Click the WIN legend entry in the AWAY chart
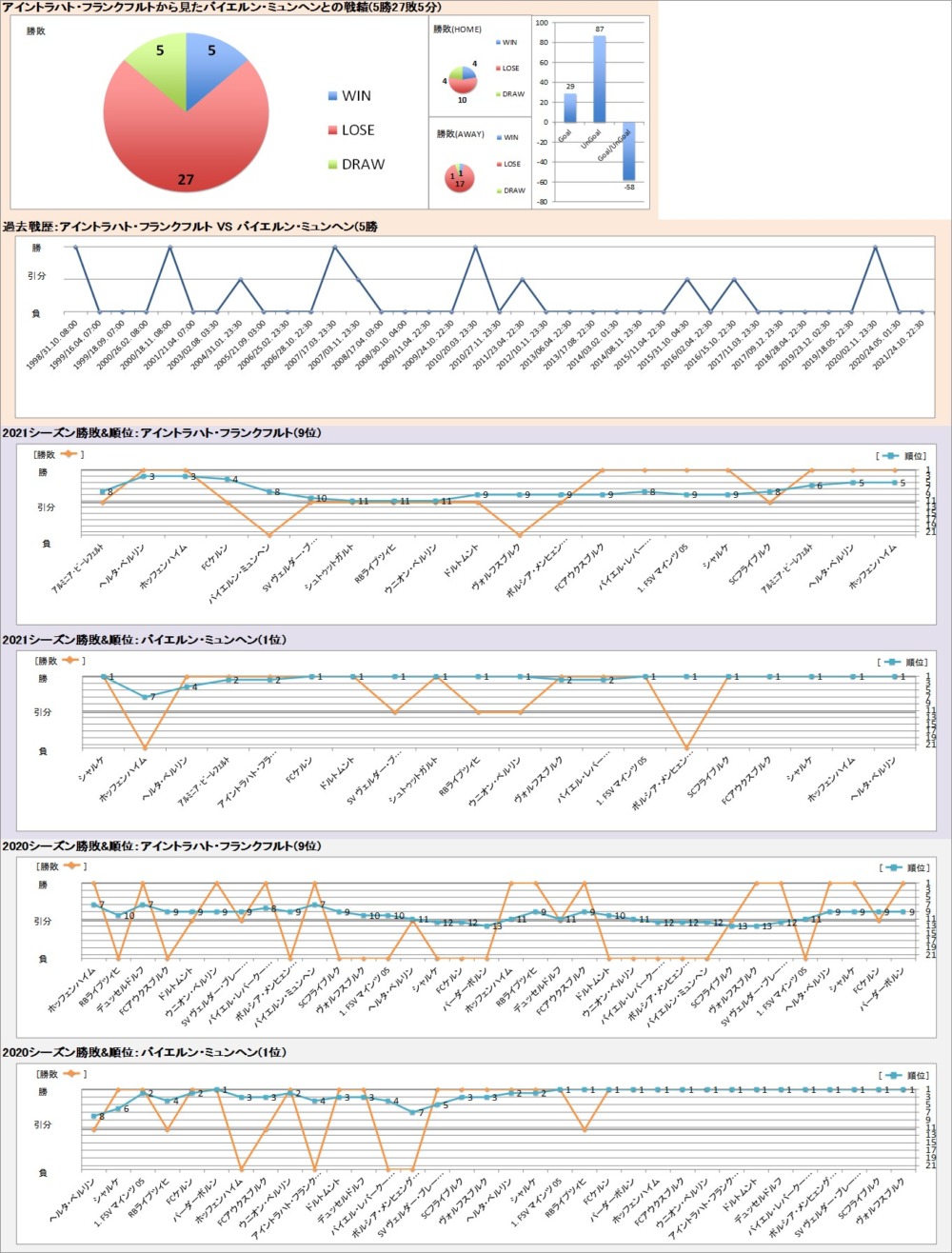 [506, 138]
